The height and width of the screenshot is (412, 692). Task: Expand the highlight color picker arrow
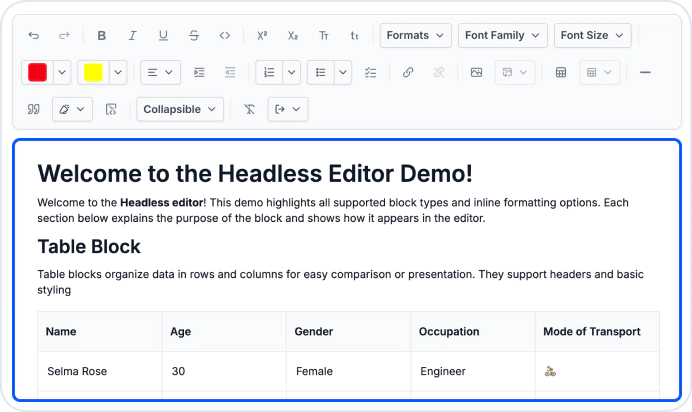coord(118,72)
